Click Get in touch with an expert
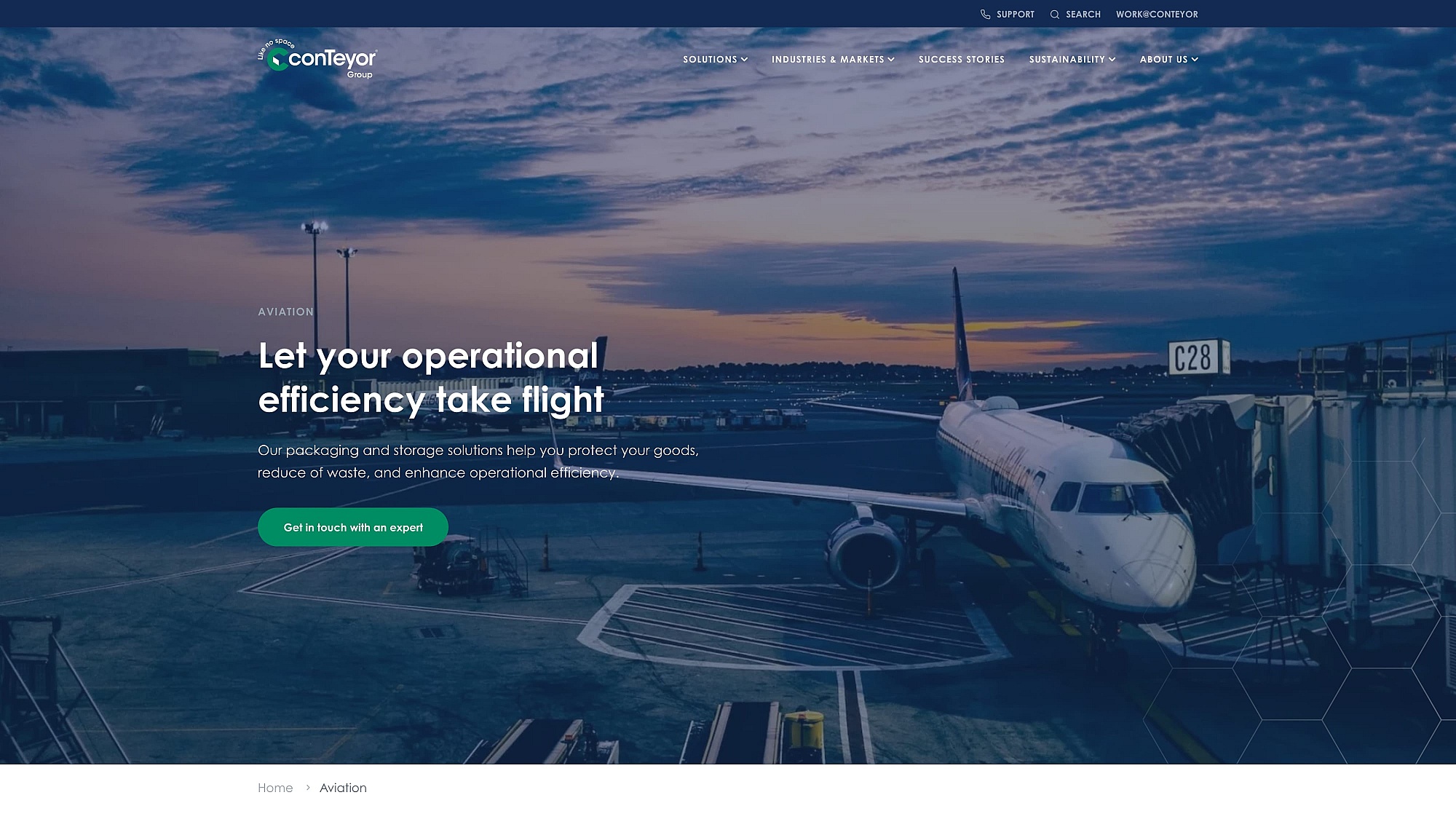Viewport: 1456px width, 819px height. click(353, 527)
